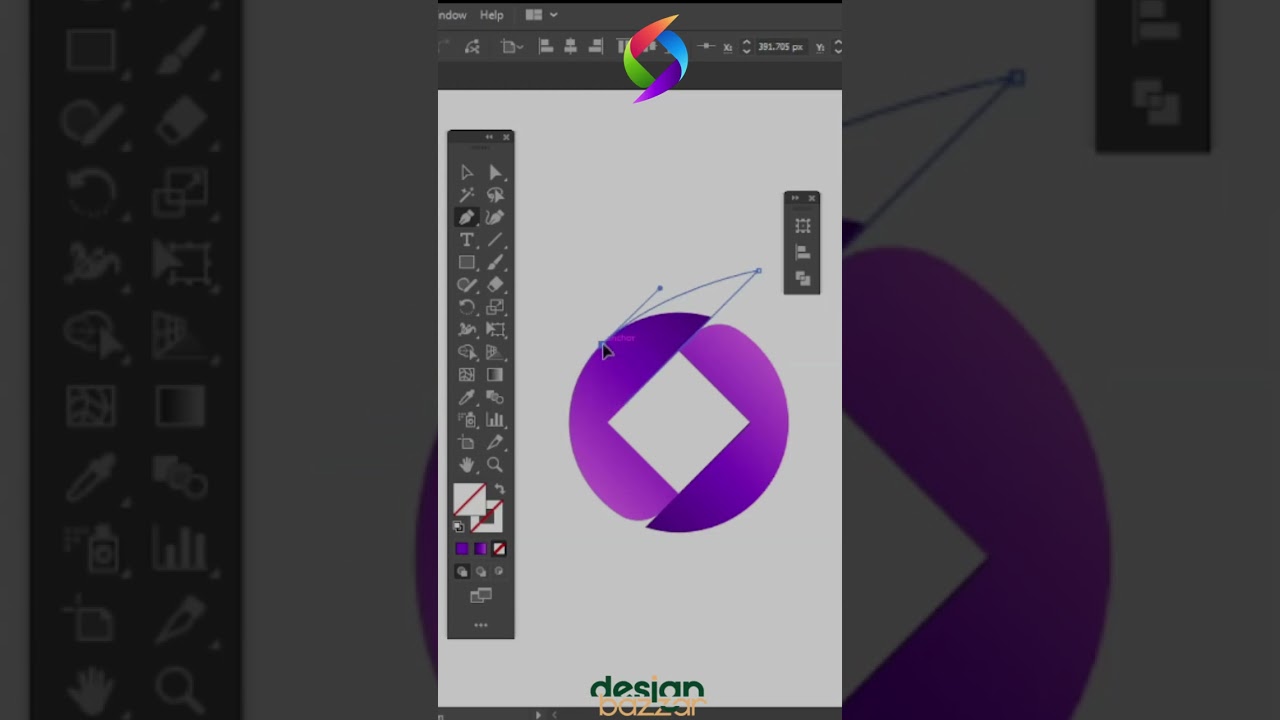The width and height of the screenshot is (1280, 720).
Task: Select the Lasso tool
Action: [x=495, y=195]
